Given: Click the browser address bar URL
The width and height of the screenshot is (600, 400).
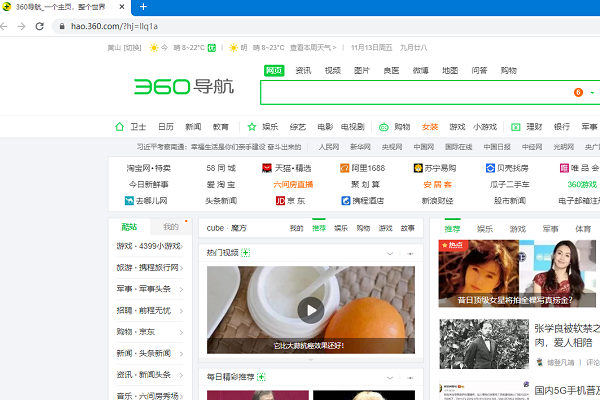Looking at the screenshot, I should (114, 26).
